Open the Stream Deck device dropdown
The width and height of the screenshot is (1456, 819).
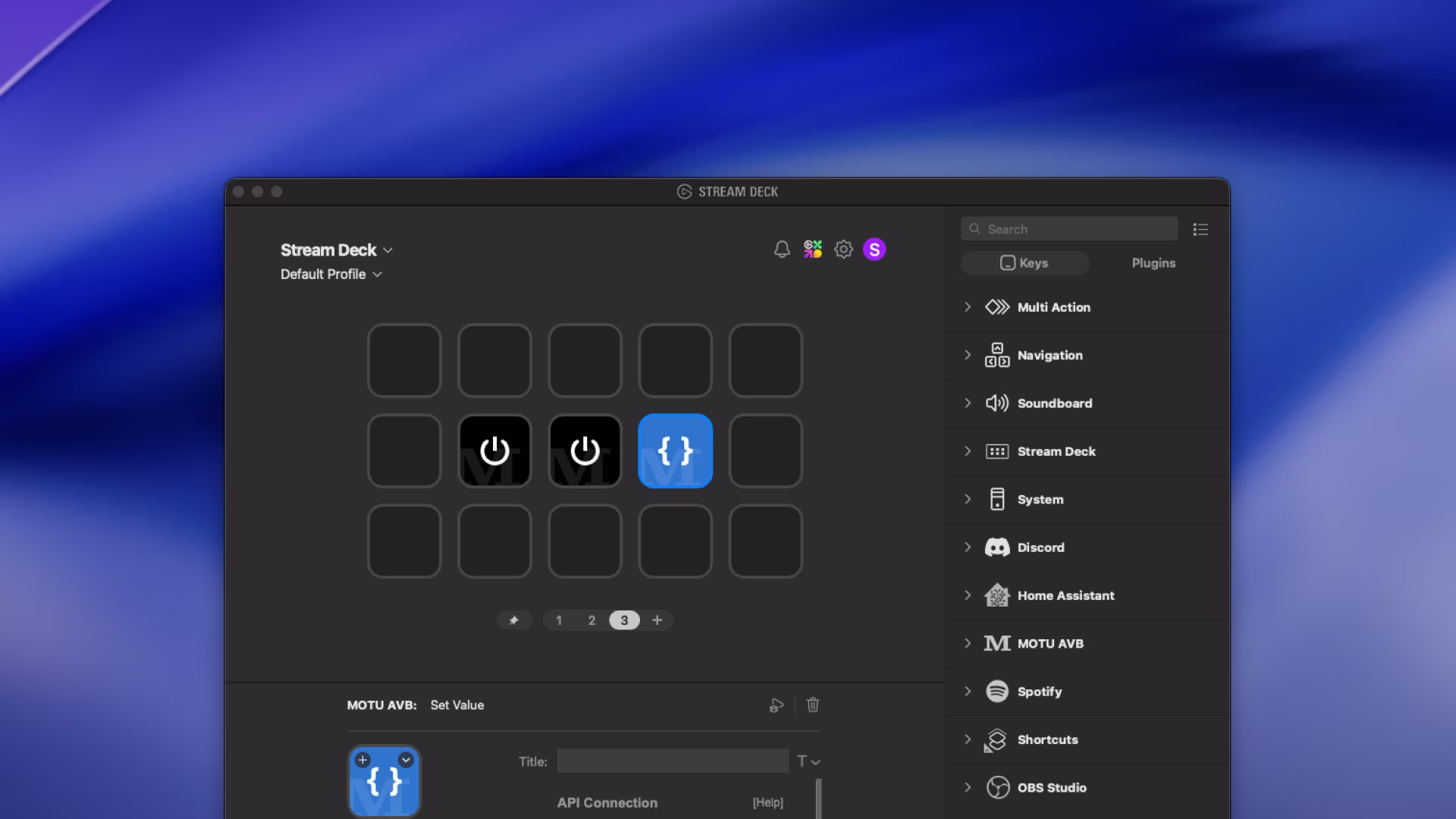pyautogui.click(x=337, y=250)
